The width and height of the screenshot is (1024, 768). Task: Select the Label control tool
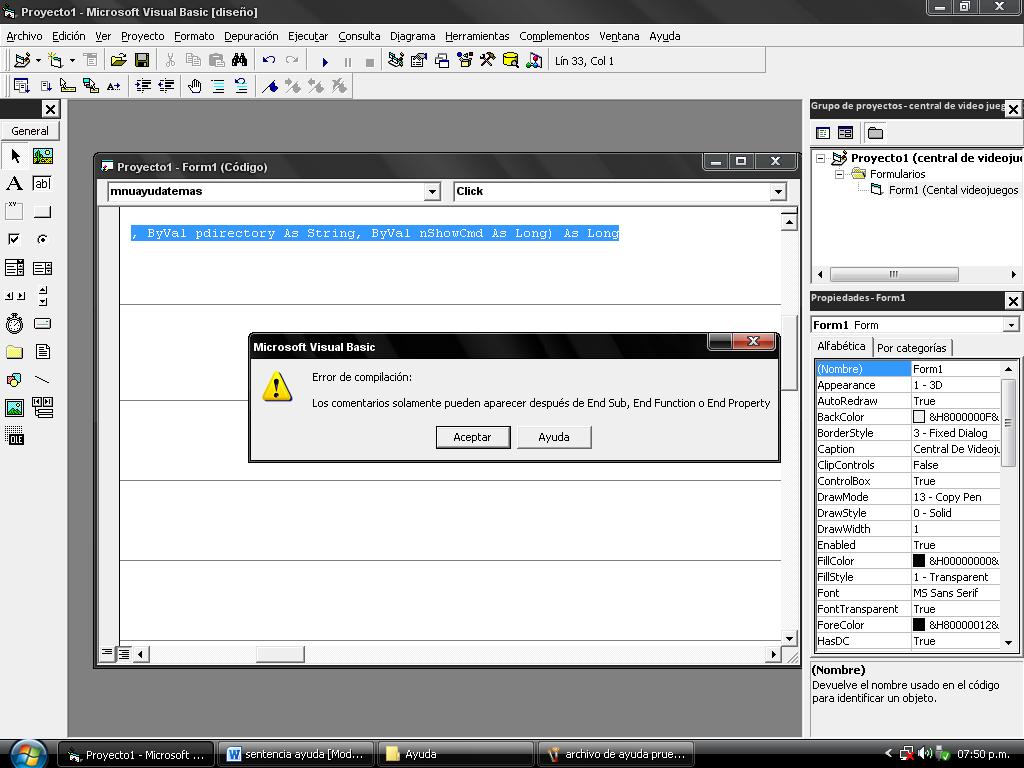click(x=14, y=184)
